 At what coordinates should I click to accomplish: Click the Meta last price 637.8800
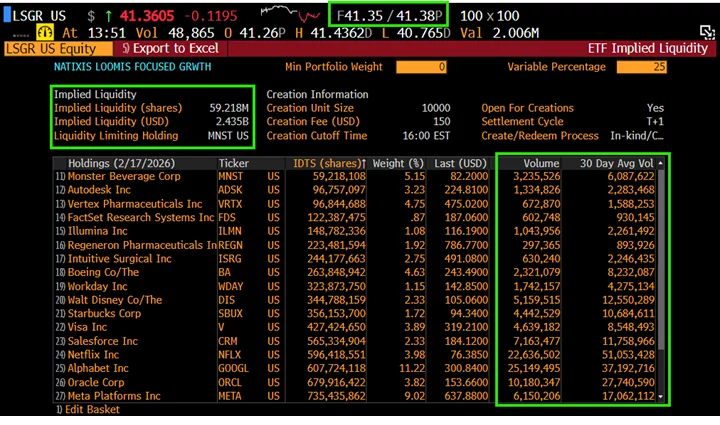(x=466, y=396)
